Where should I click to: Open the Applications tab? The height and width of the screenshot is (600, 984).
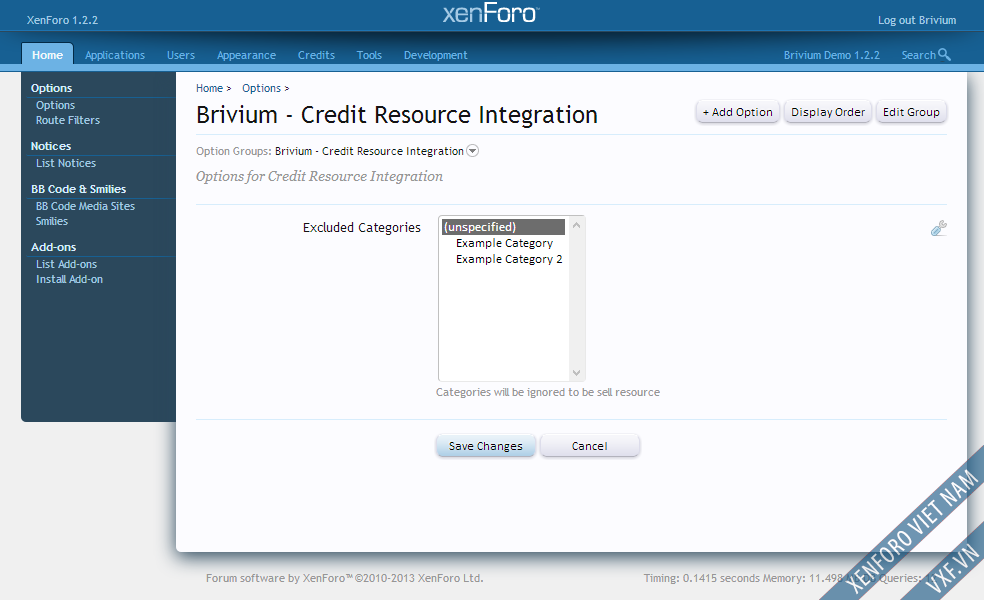(x=115, y=55)
